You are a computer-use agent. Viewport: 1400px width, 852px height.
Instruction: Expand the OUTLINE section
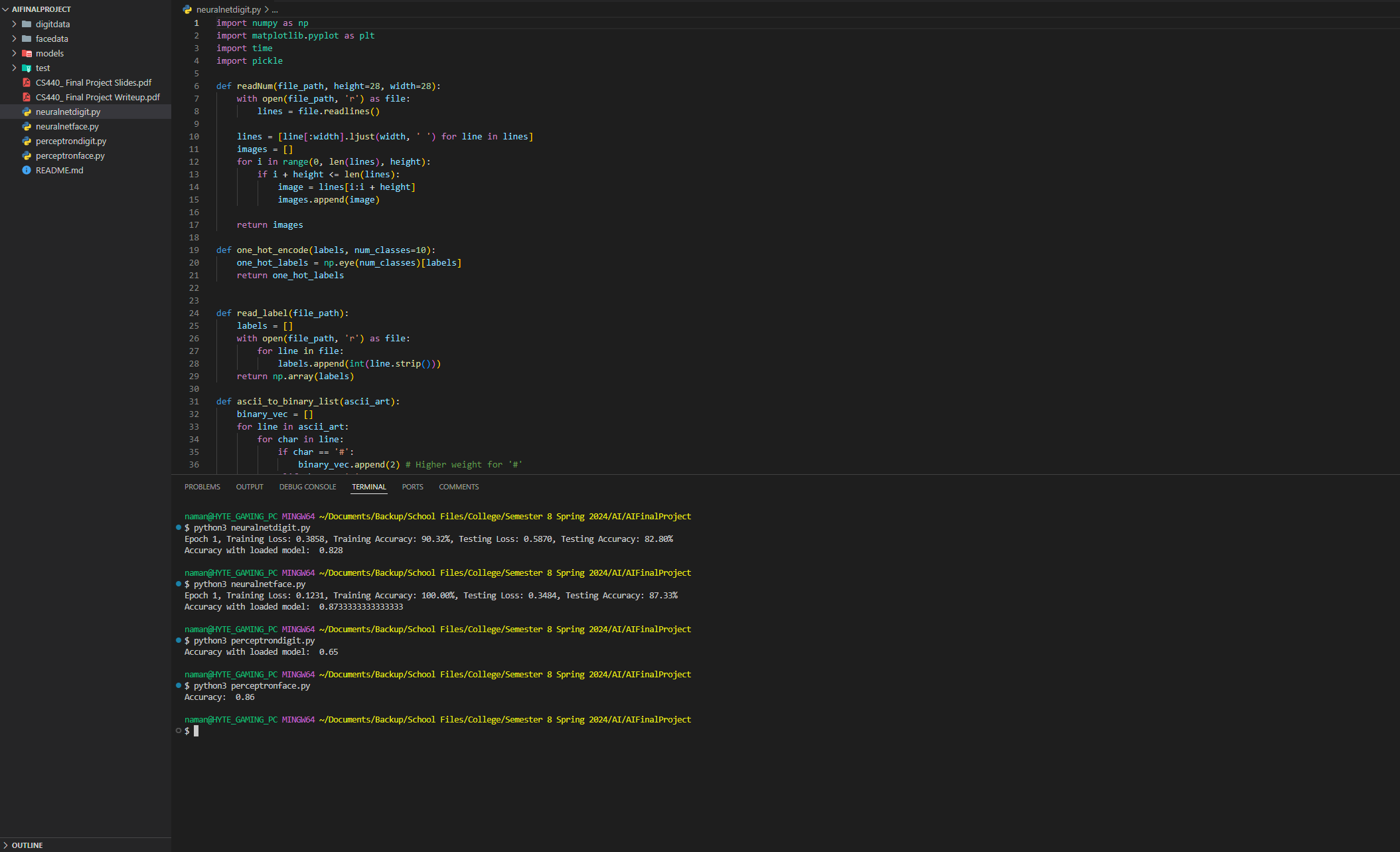click(5, 845)
